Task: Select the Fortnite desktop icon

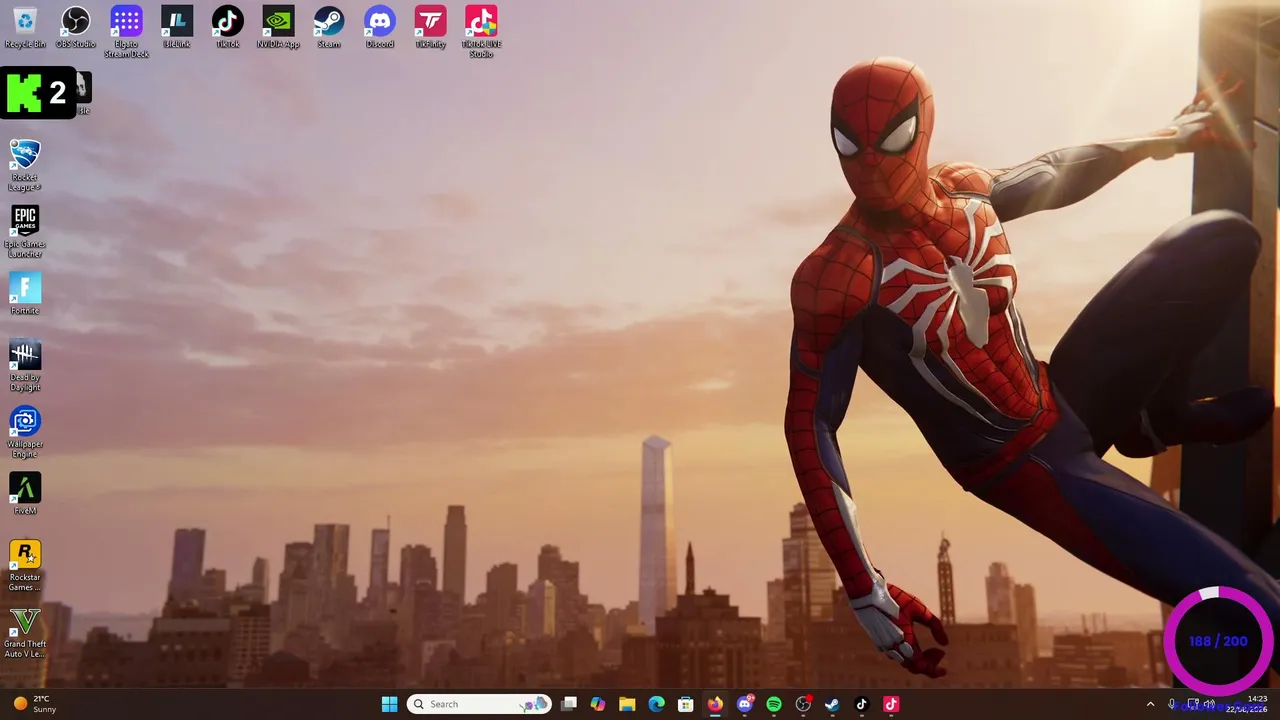Action: (25, 294)
